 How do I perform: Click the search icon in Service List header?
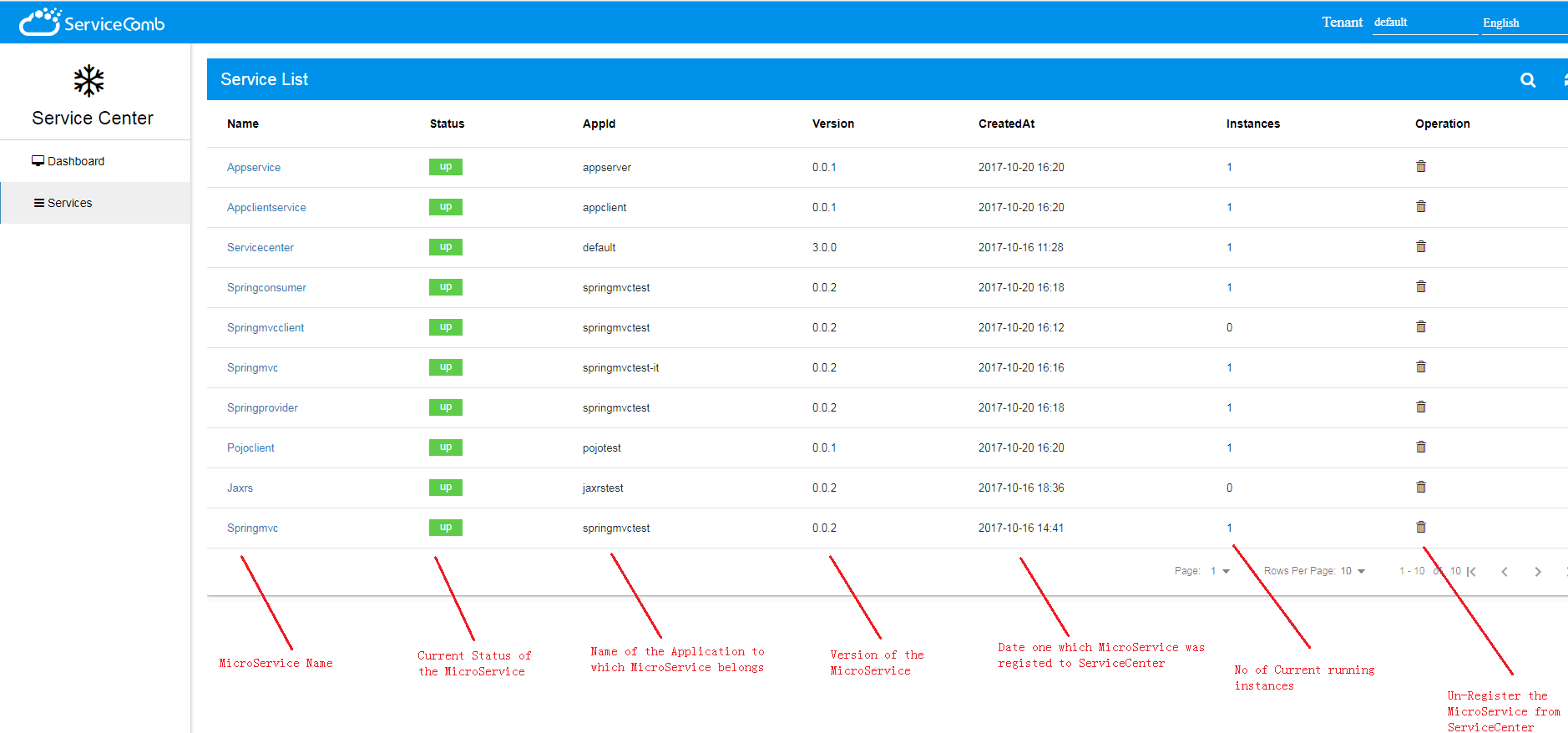coord(1527,80)
